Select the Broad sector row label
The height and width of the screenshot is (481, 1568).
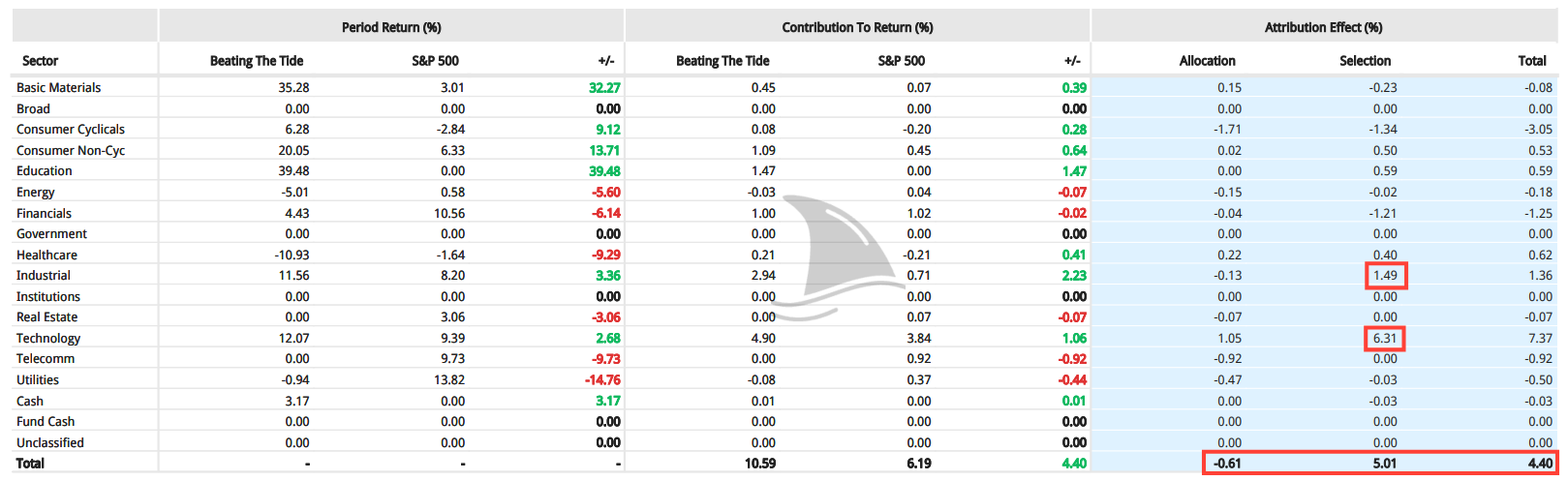pos(33,109)
